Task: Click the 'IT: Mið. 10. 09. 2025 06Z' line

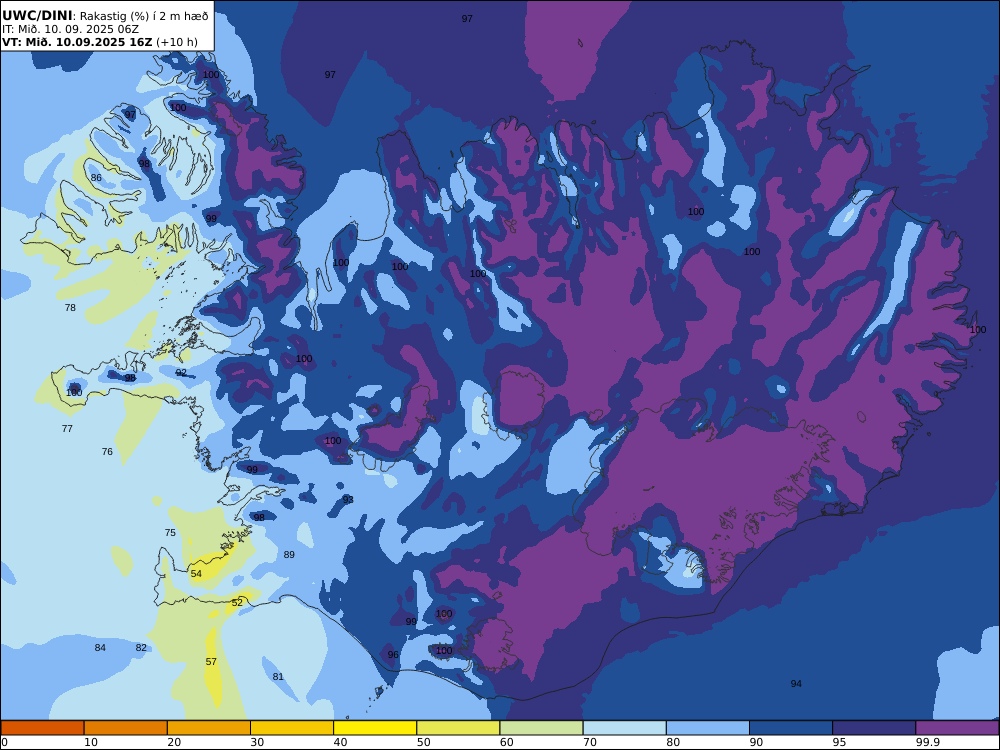Action: point(70,29)
